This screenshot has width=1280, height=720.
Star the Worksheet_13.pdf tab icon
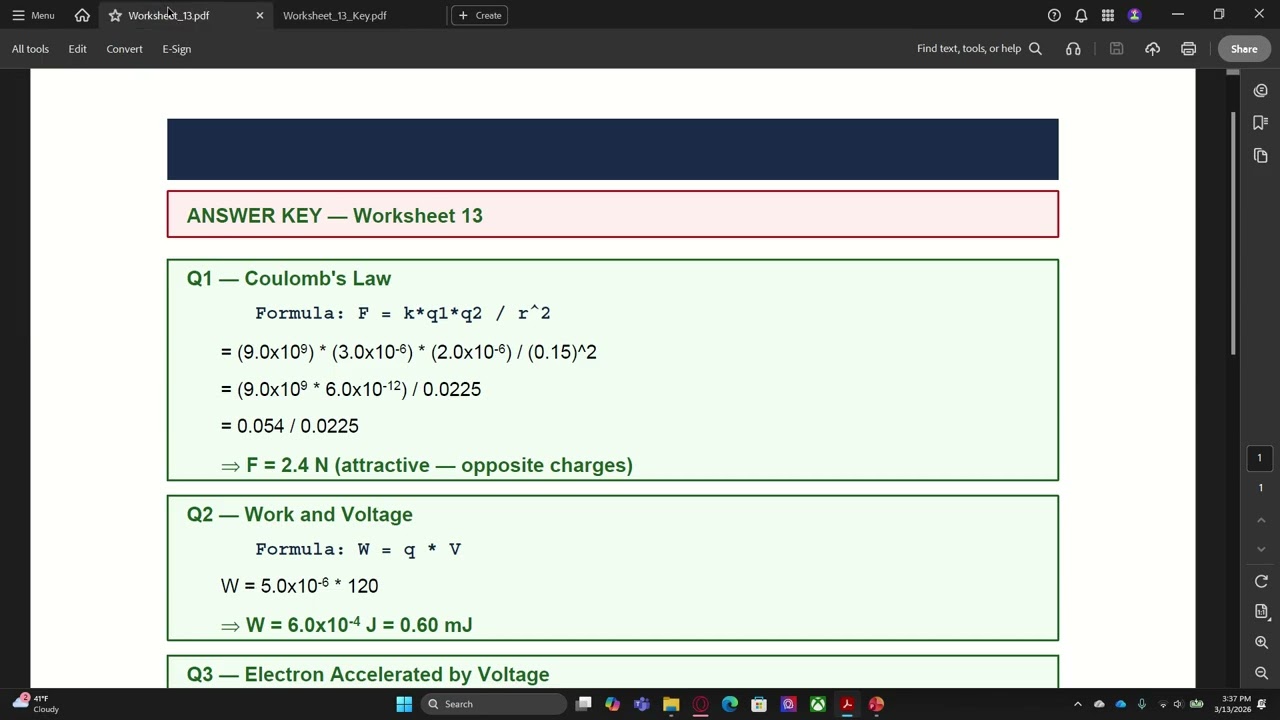(115, 15)
